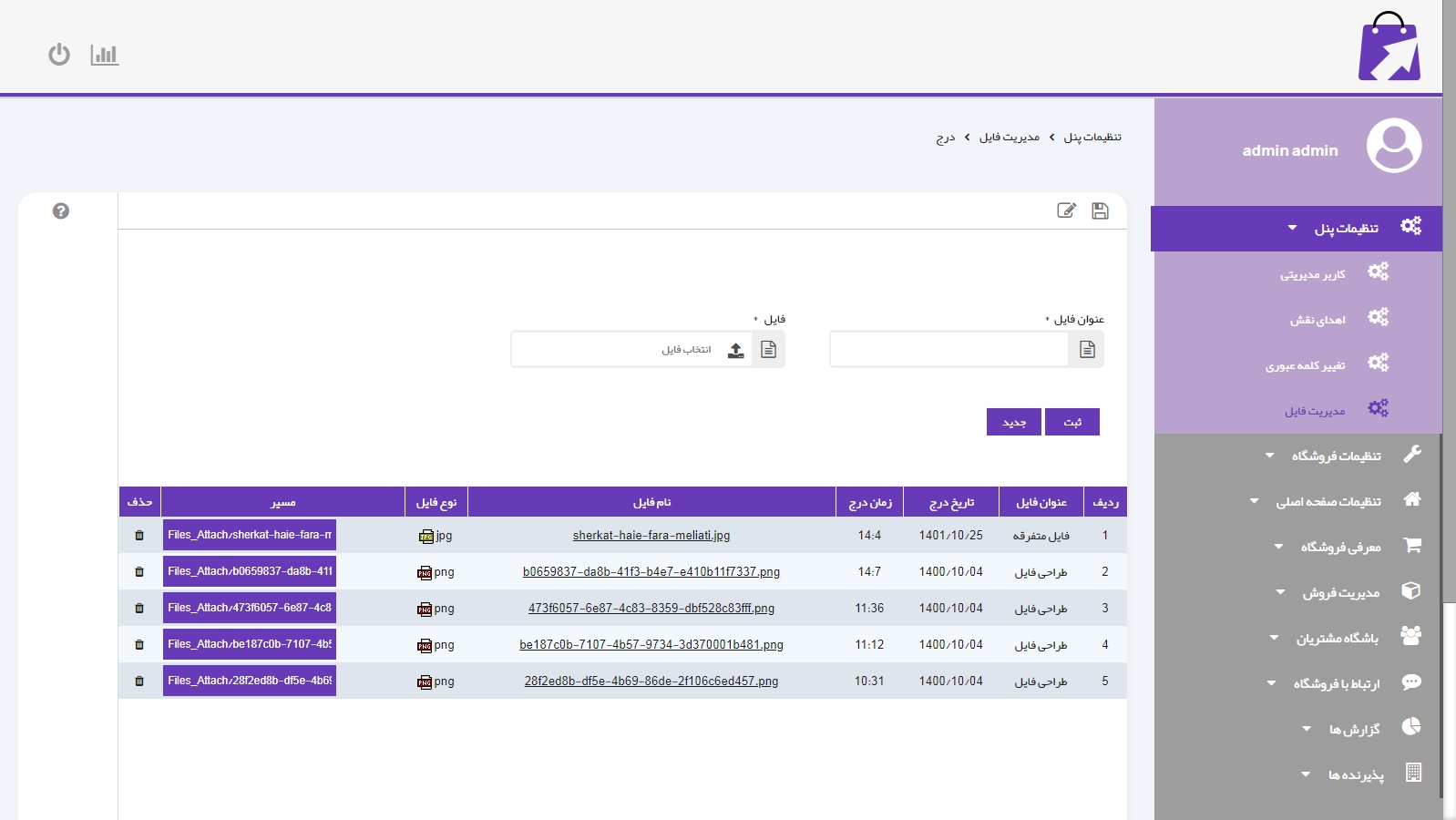1456x820 pixels.
Task: Delete the 28f2ed8b png row
Action: coord(139,682)
